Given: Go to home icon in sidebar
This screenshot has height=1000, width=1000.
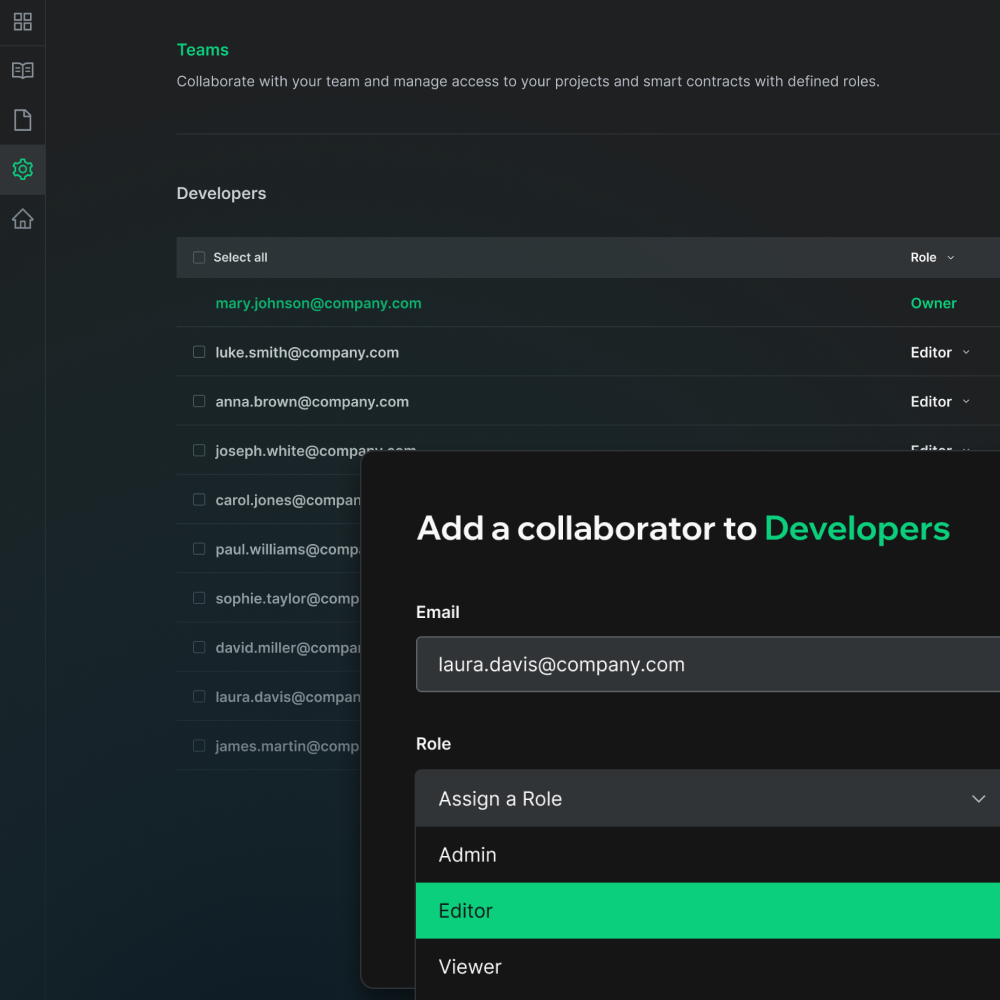Looking at the screenshot, I should [x=22, y=219].
